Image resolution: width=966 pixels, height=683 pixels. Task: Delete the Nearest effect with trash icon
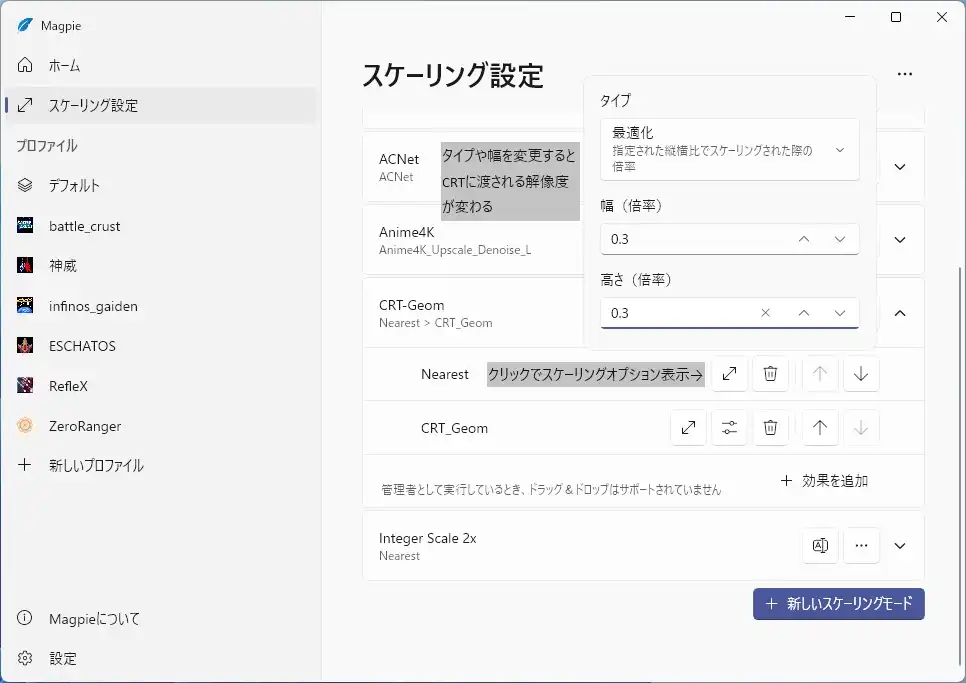770,374
